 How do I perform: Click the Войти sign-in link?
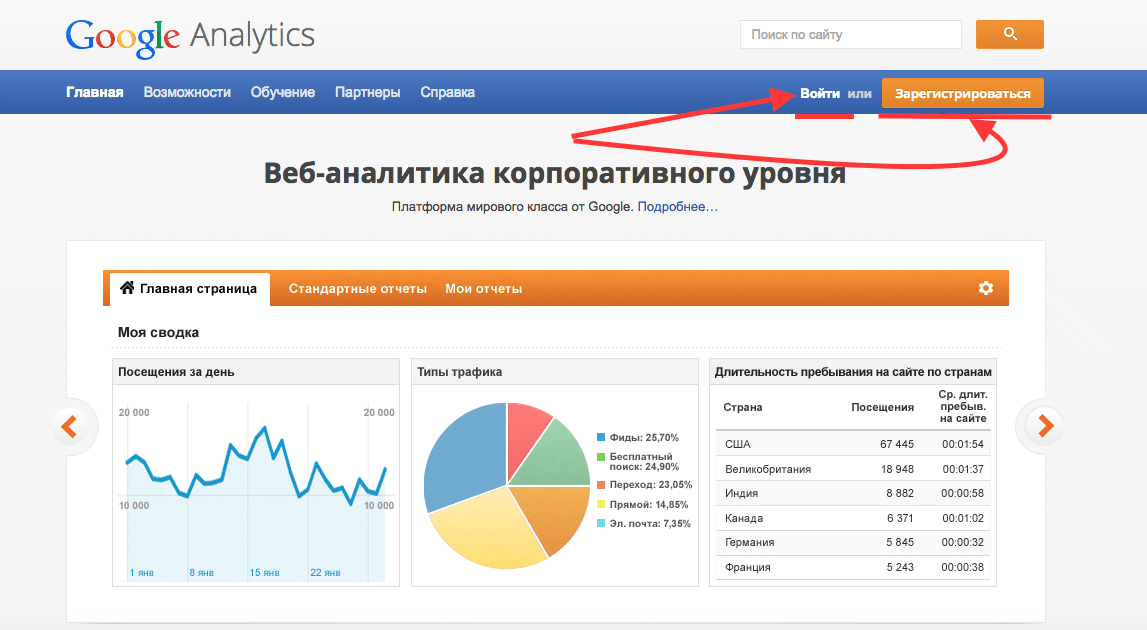coord(820,94)
